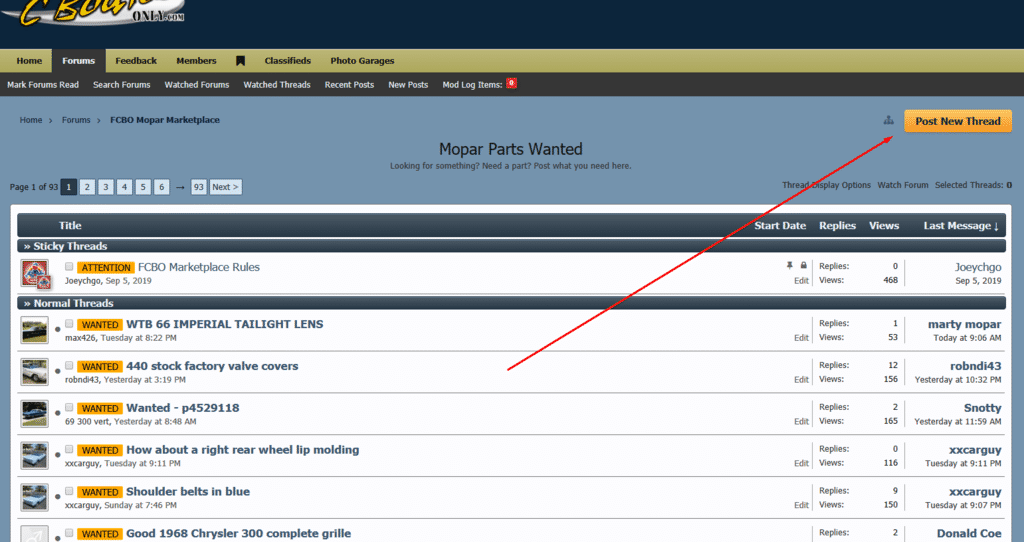Click the red Mod Log Items badge

511,84
